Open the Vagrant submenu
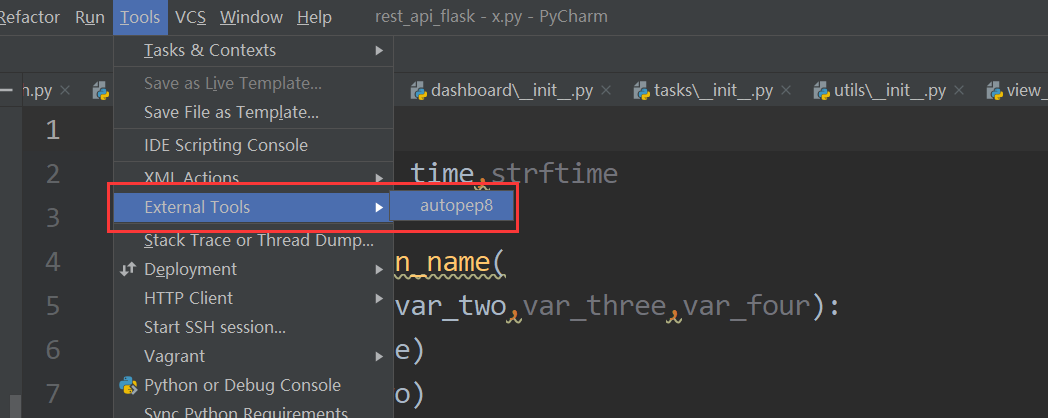 pos(253,356)
